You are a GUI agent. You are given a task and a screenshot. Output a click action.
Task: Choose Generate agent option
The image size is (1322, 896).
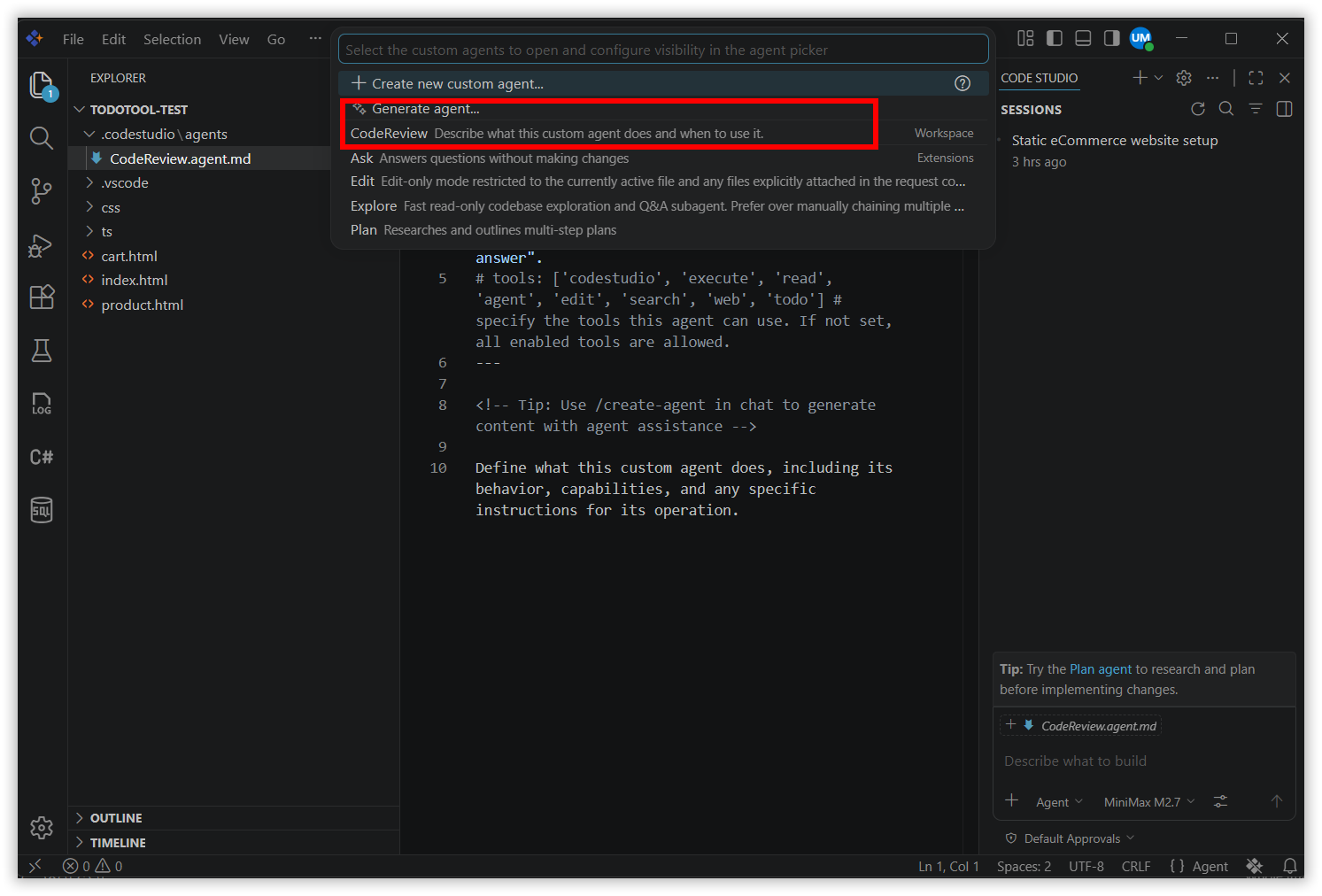(662, 109)
